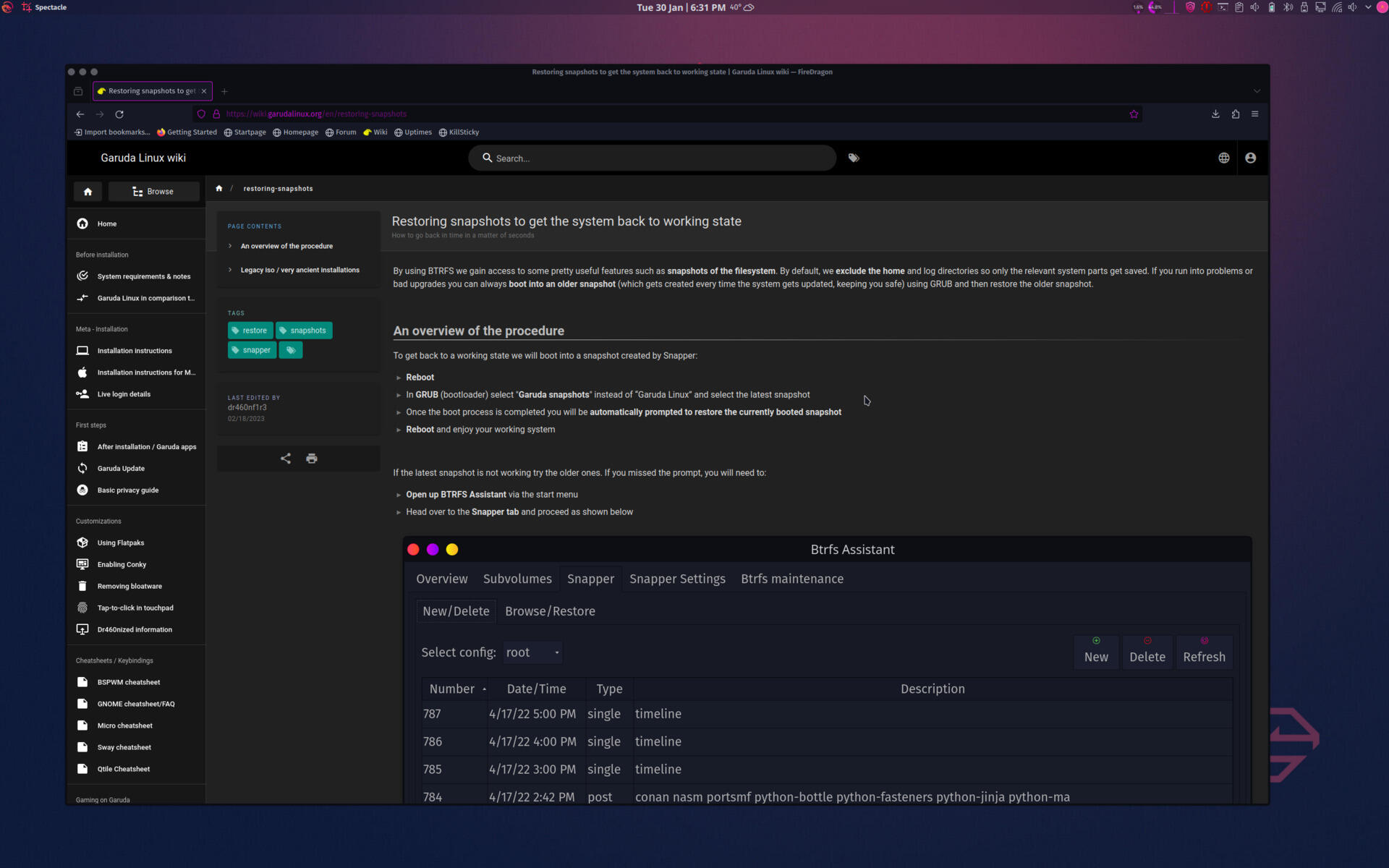Switch the sidebar to Browse mode
The height and width of the screenshot is (868, 1389).
[153, 192]
